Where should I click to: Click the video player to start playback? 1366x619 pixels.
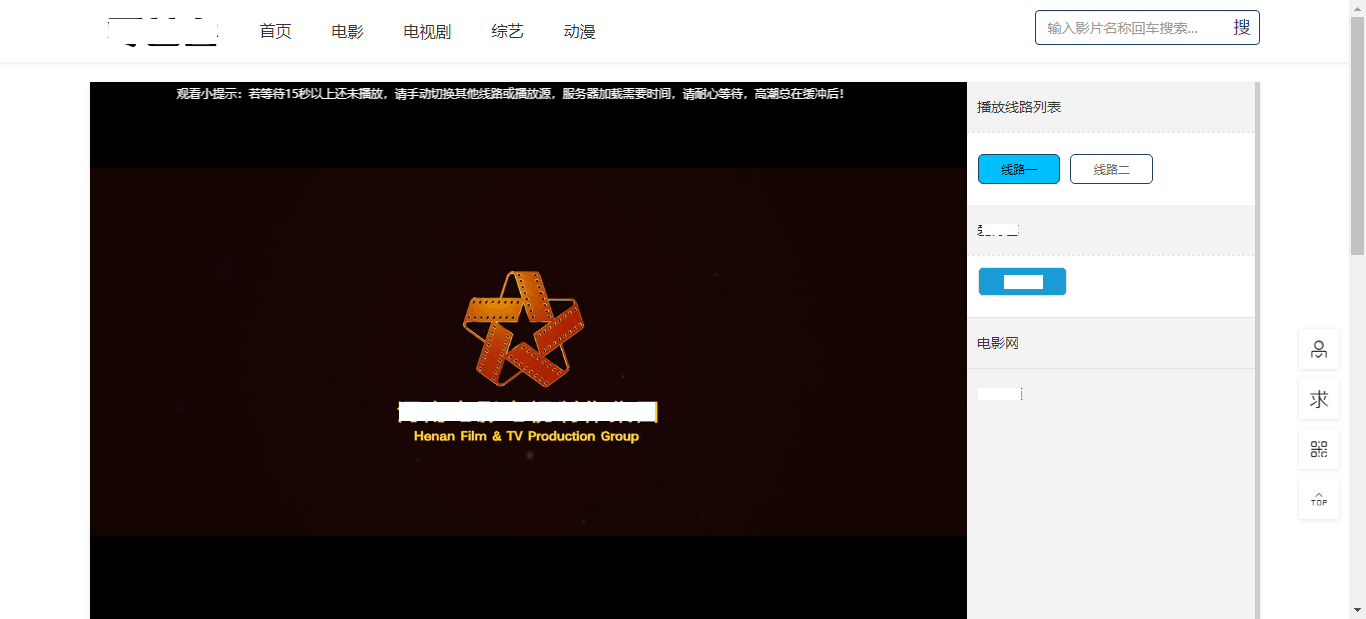(528, 350)
